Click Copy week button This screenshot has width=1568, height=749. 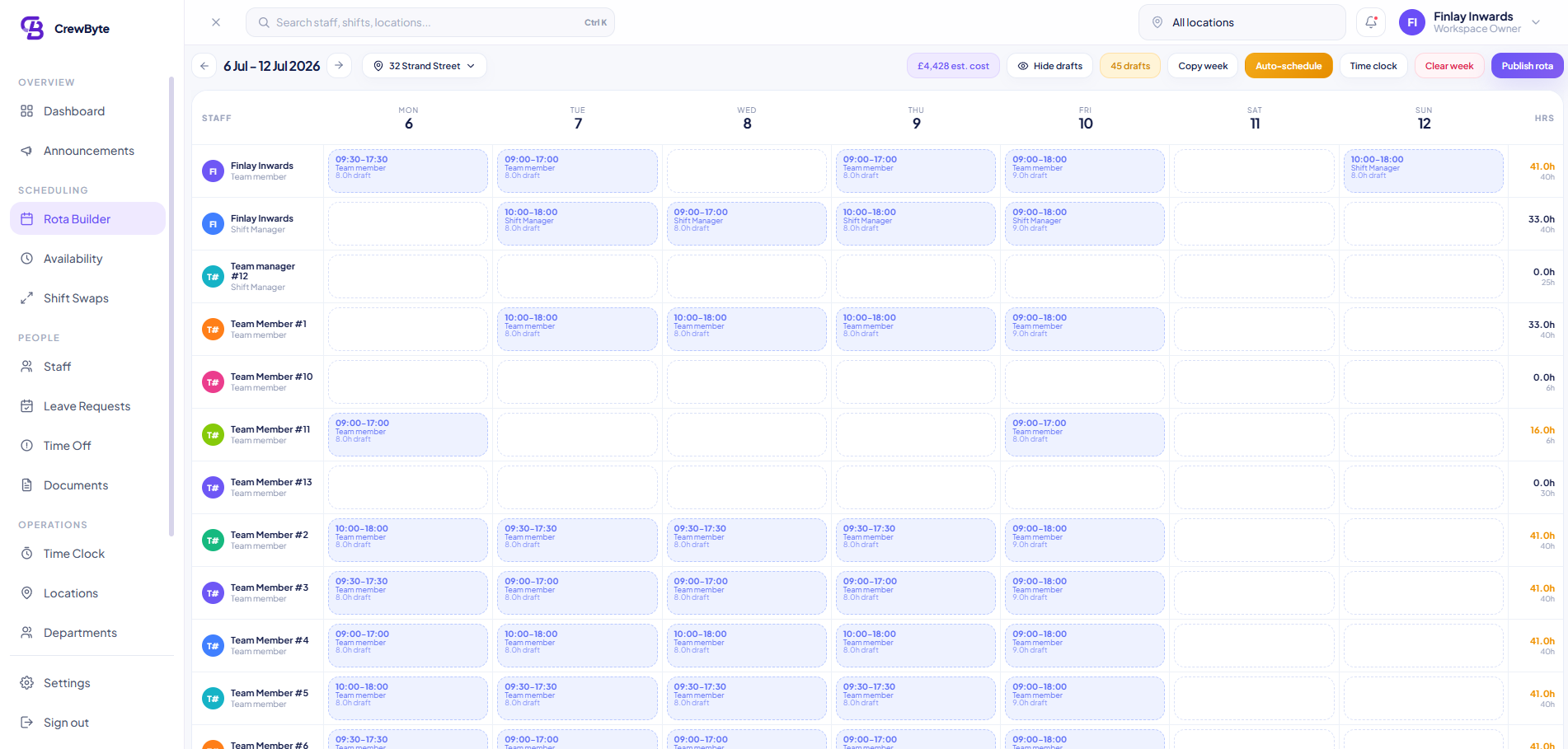1203,66
